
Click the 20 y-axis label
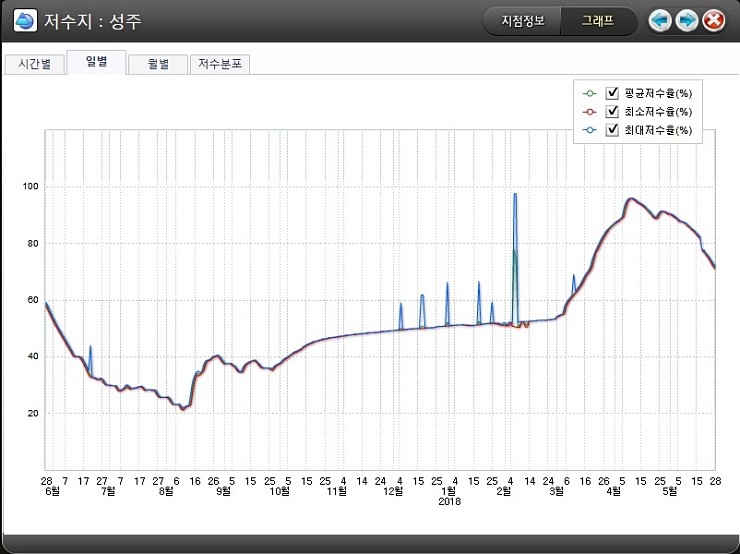click(33, 413)
